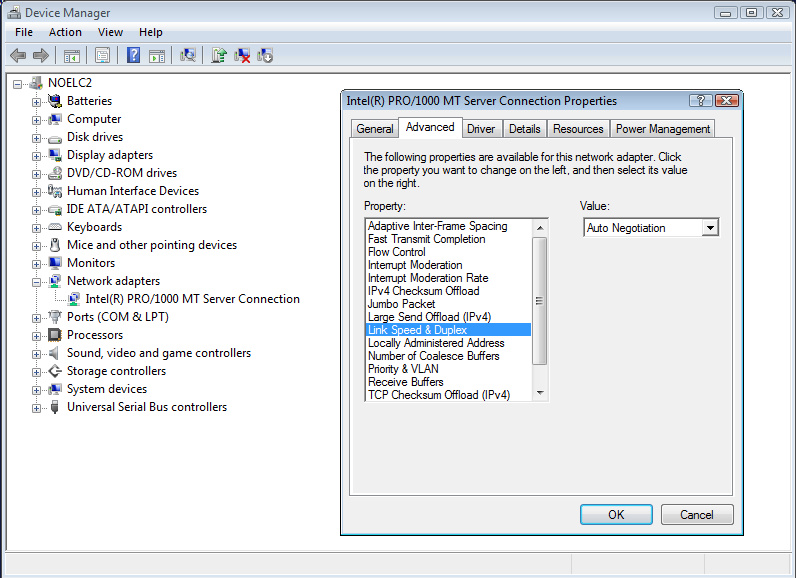Select Intel(R) PRO/1000 MT Server Connection tree item

tap(192, 299)
